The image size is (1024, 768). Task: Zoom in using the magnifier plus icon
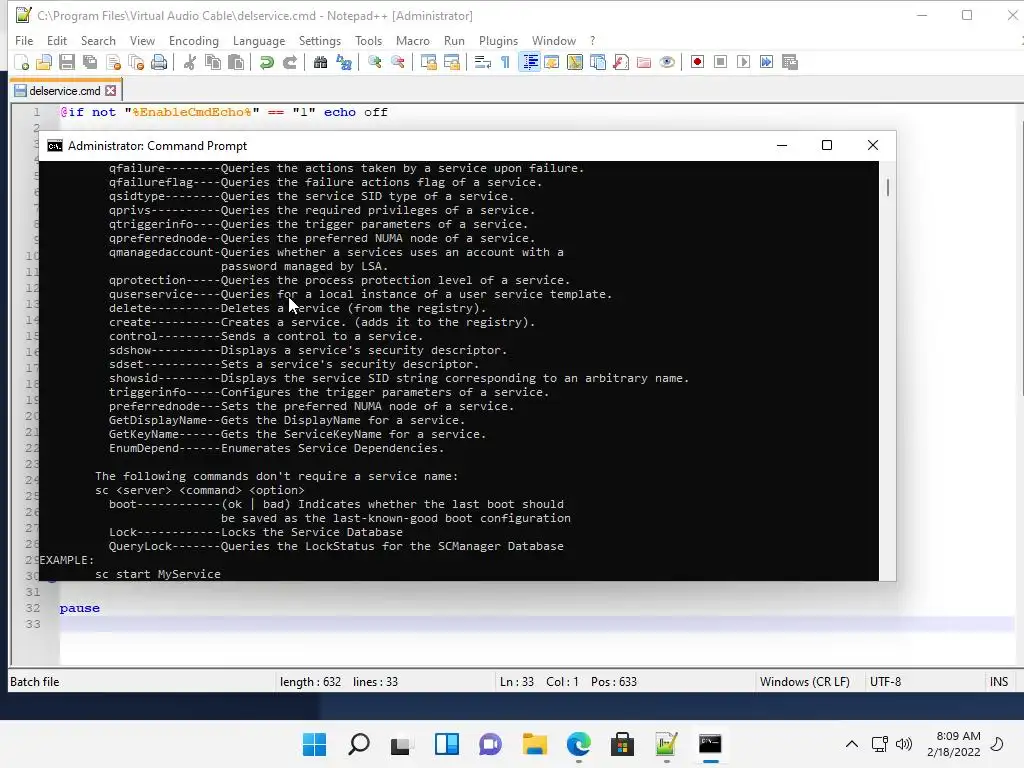tap(374, 62)
